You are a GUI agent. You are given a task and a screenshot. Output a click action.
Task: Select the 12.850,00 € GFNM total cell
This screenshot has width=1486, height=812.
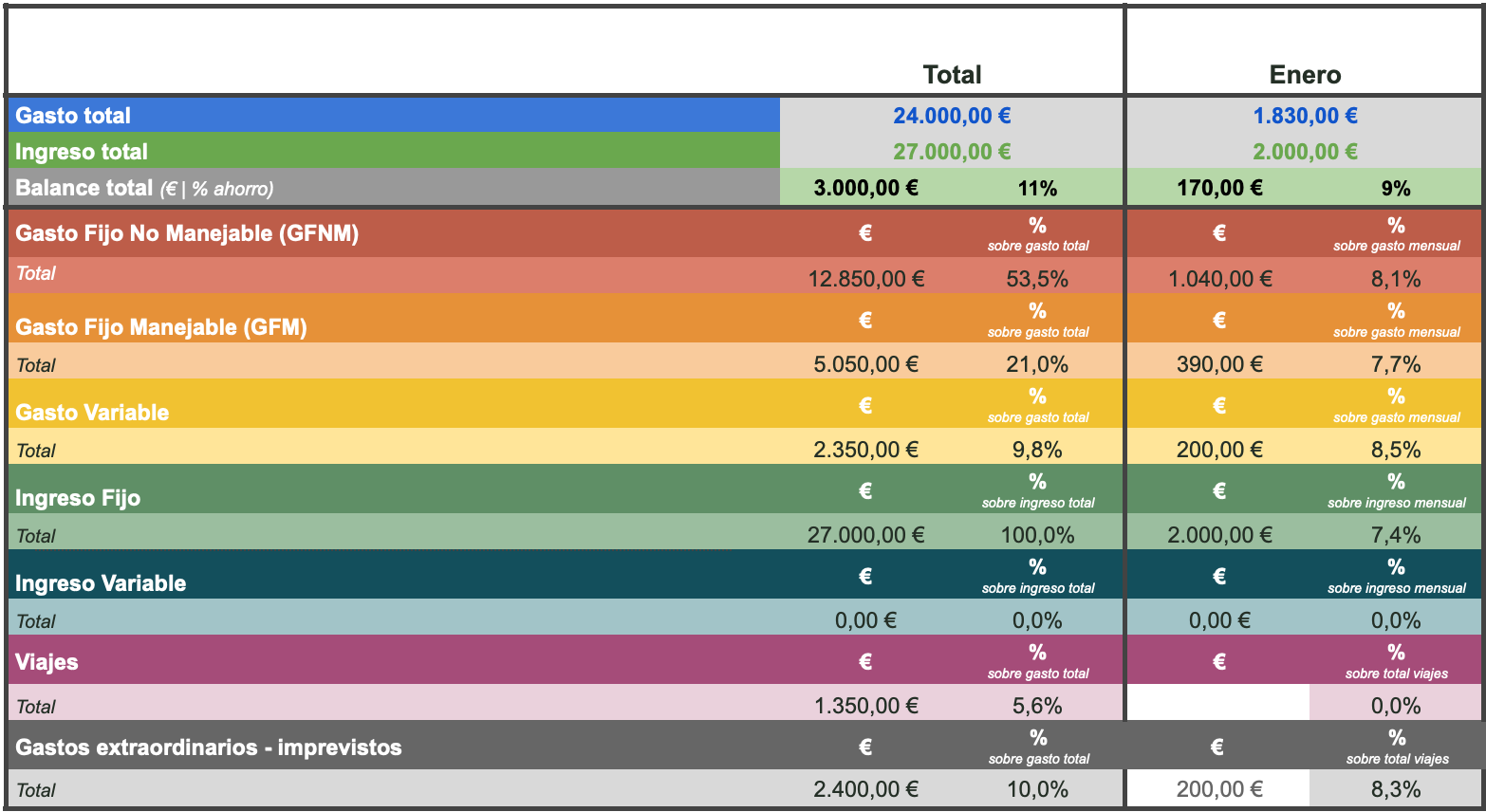(865, 279)
